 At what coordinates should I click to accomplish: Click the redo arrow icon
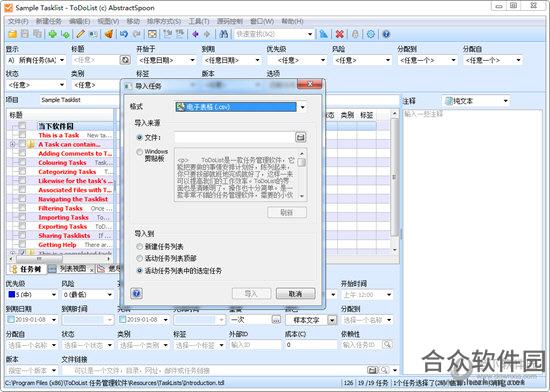[136, 34]
